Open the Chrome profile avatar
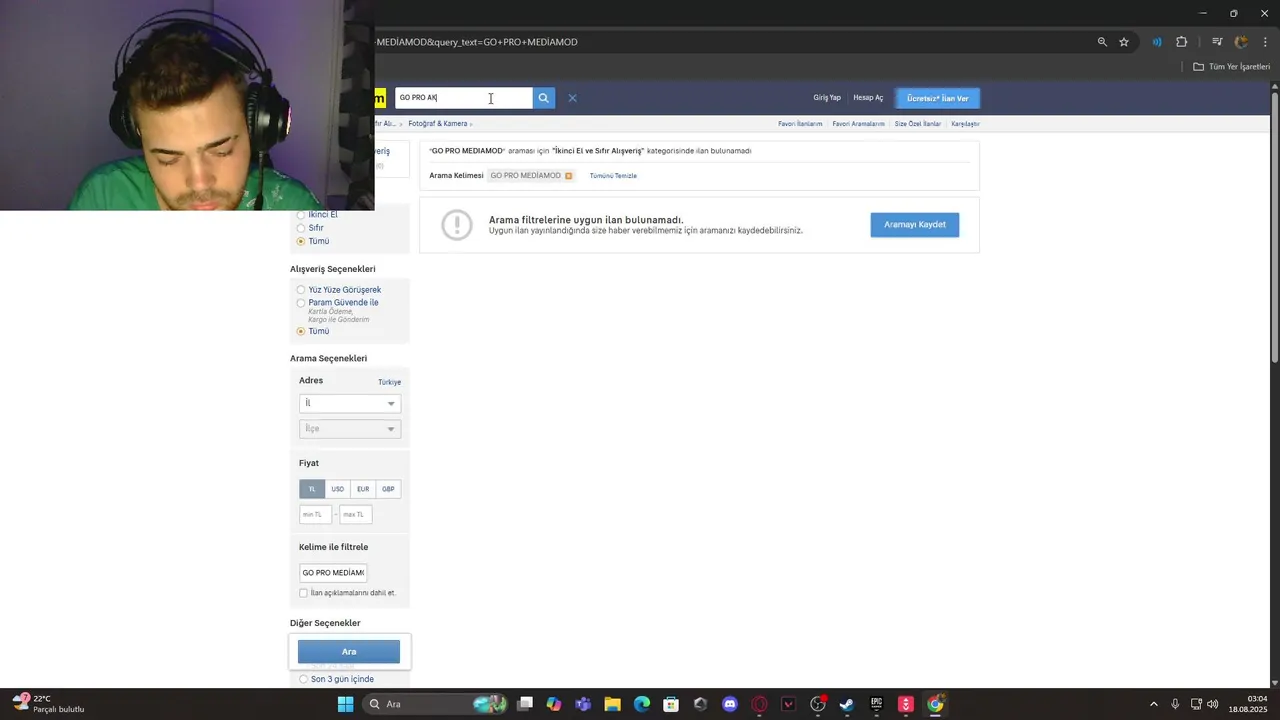This screenshot has width=1280, height=720. pyautogui.click(x=1242, y=42)
